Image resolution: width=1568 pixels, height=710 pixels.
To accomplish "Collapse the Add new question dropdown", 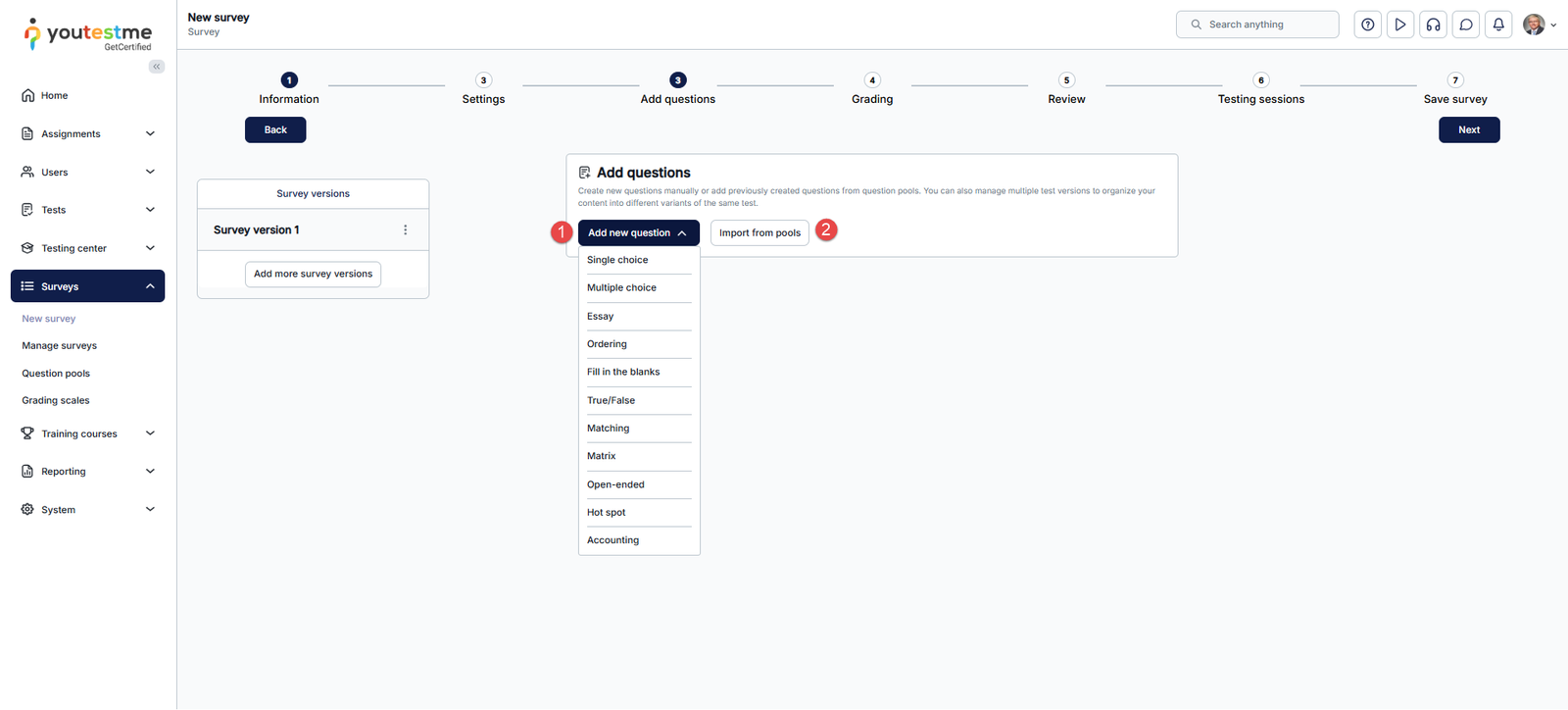I will (638, 233).
